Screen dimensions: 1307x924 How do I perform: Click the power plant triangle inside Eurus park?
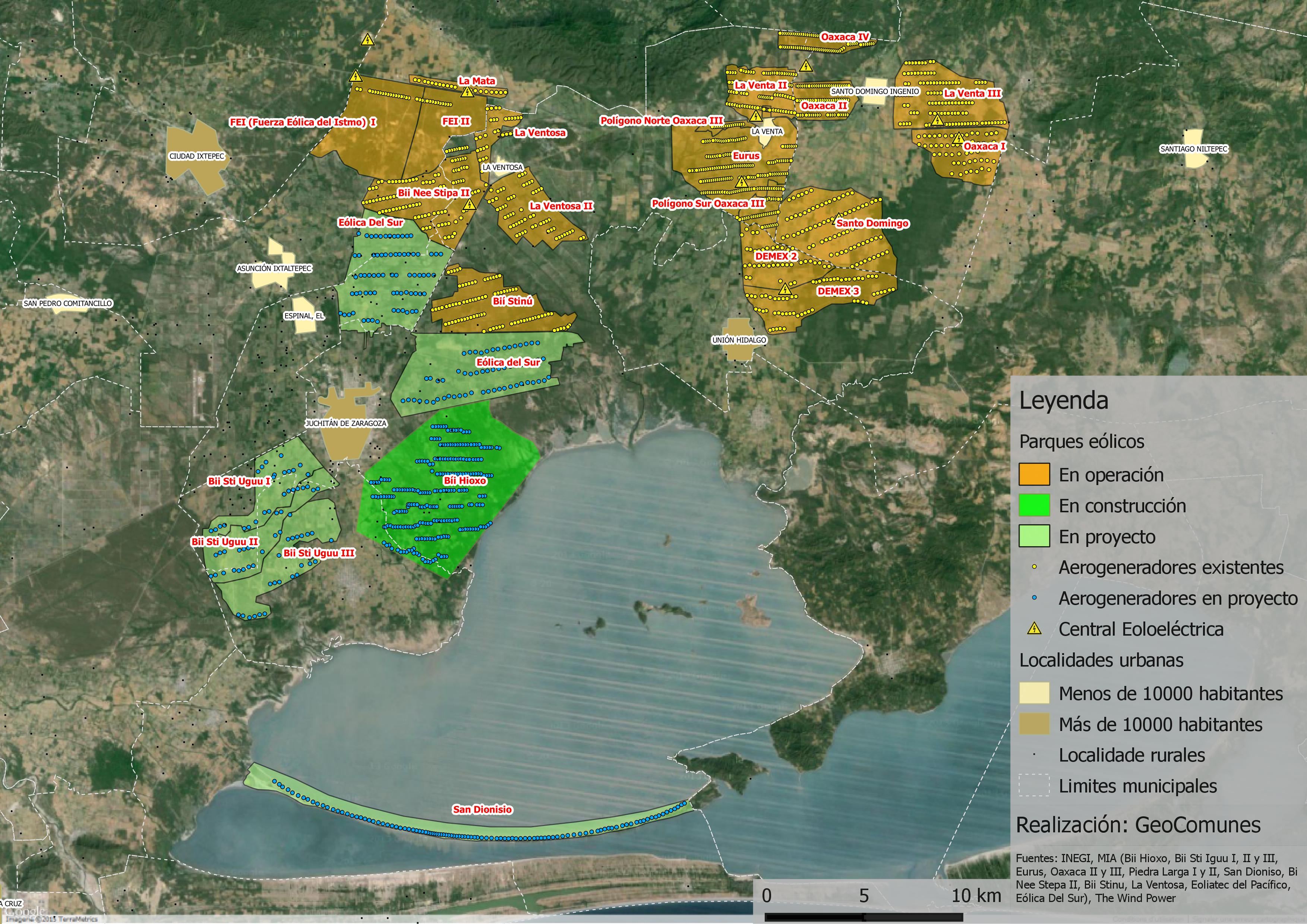[742, 182]
